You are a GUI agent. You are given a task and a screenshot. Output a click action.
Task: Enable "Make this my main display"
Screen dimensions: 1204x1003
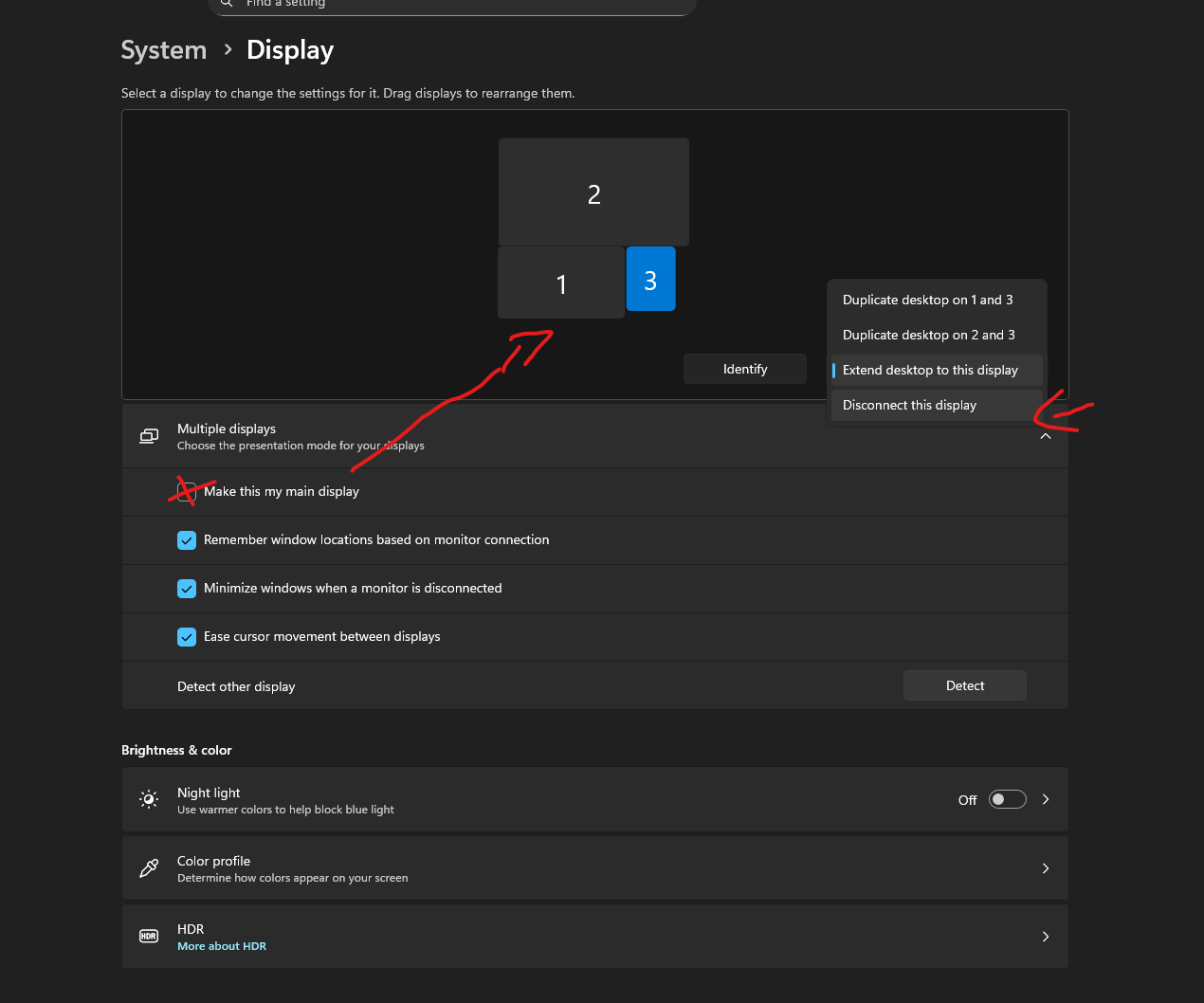coord(187,491)
